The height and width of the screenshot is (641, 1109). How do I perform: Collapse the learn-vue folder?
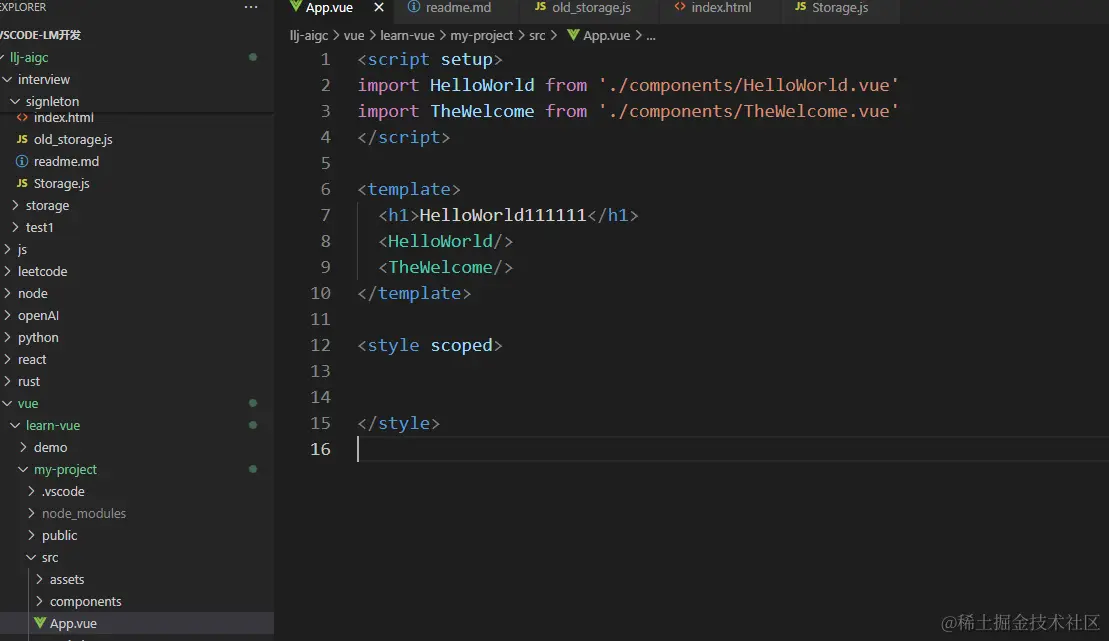click(x=53, y=425)
